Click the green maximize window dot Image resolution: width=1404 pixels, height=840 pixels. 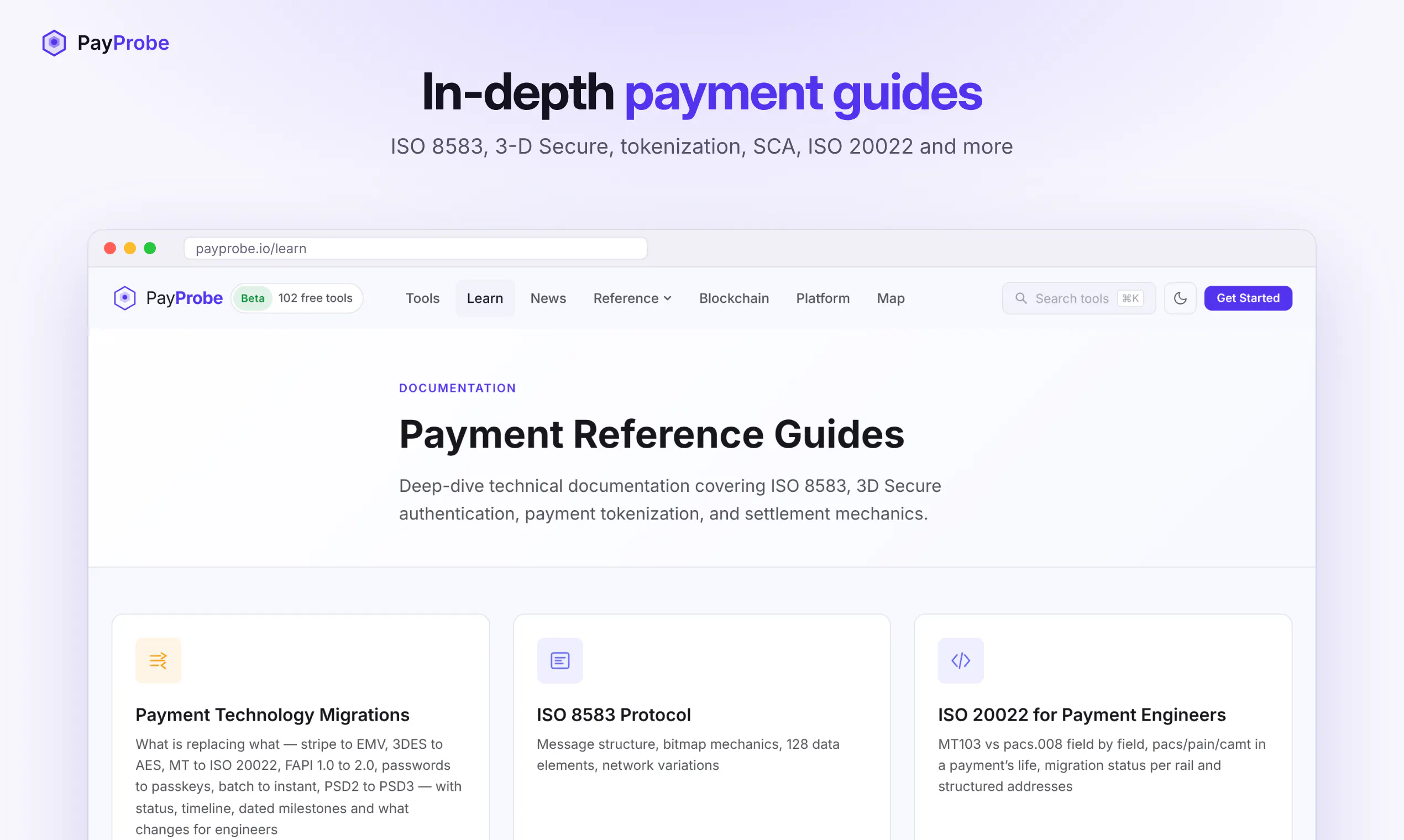149,248
